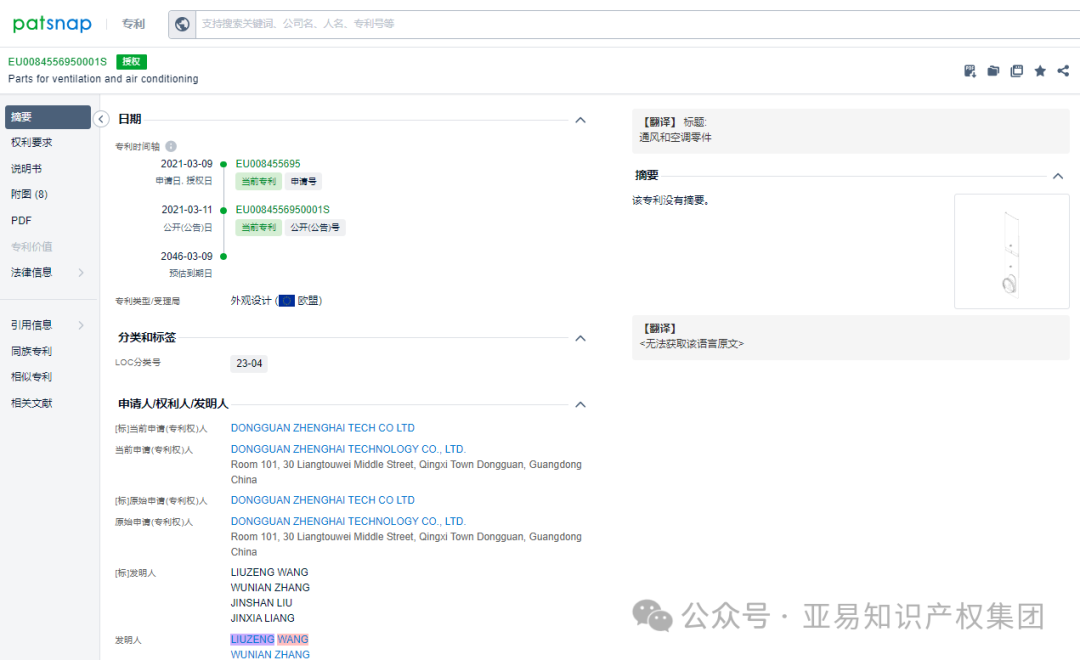
Task: Click the save to folder icon
Action: point(993,71)
